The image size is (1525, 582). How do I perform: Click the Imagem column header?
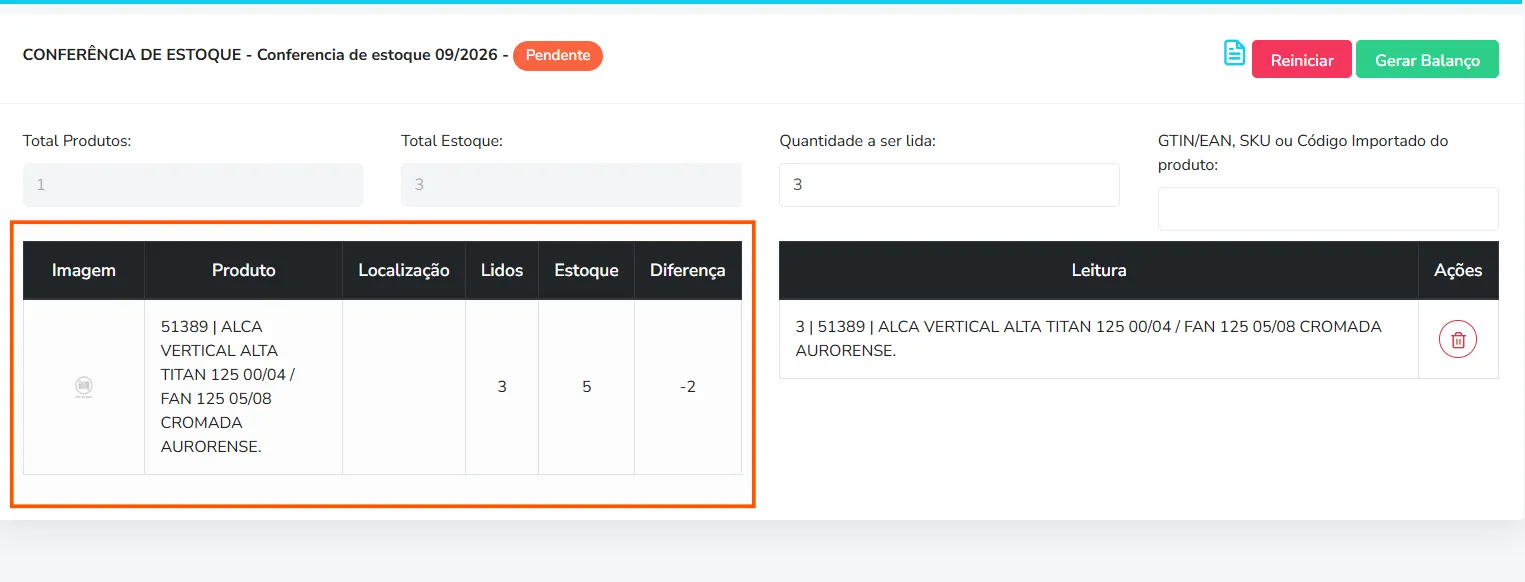point(84,270)
